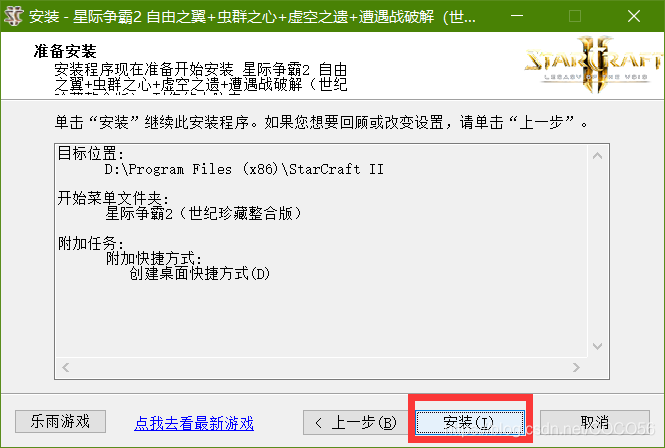Click the horizontal scrollbar track in summary box
The image size is (665, 448).
tap(321, 367)
